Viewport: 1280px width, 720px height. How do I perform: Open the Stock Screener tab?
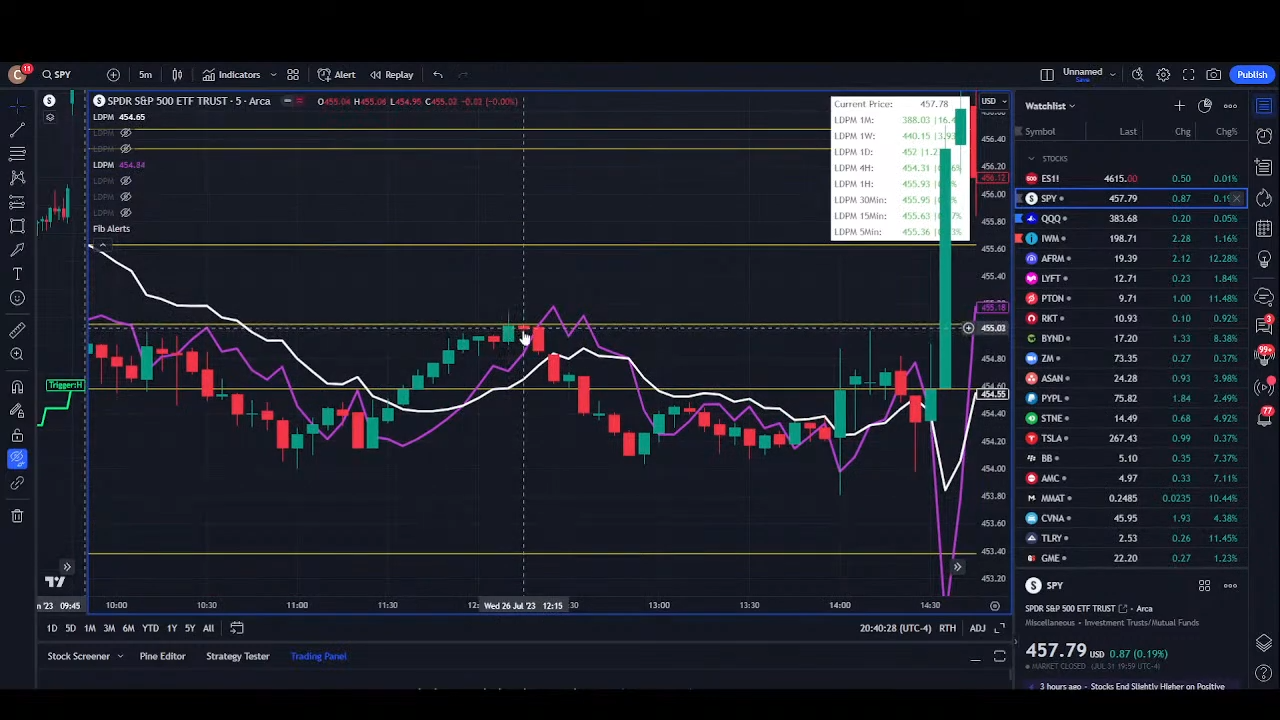click(x=78, y=657)
